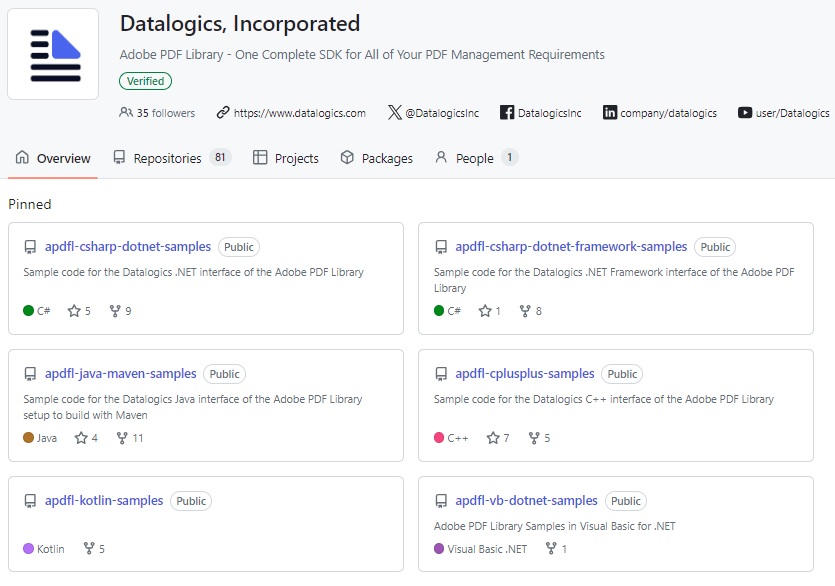Screen dimensions: 835x586
Task: Click the star icon on apdfl-csharp-dotnet-samples
Action: [x=74, y=311]
